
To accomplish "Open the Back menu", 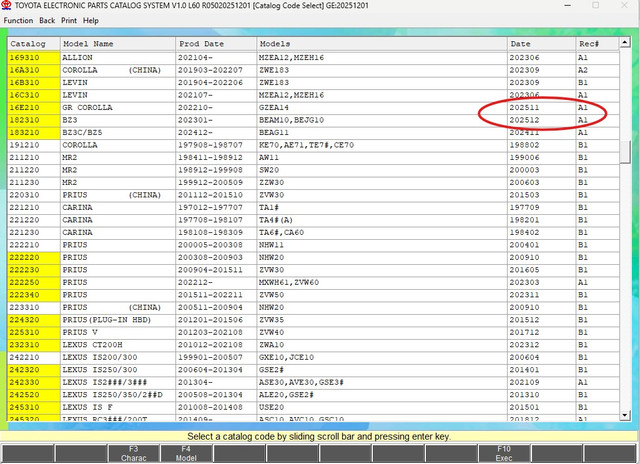I will (x=47, y=20).
